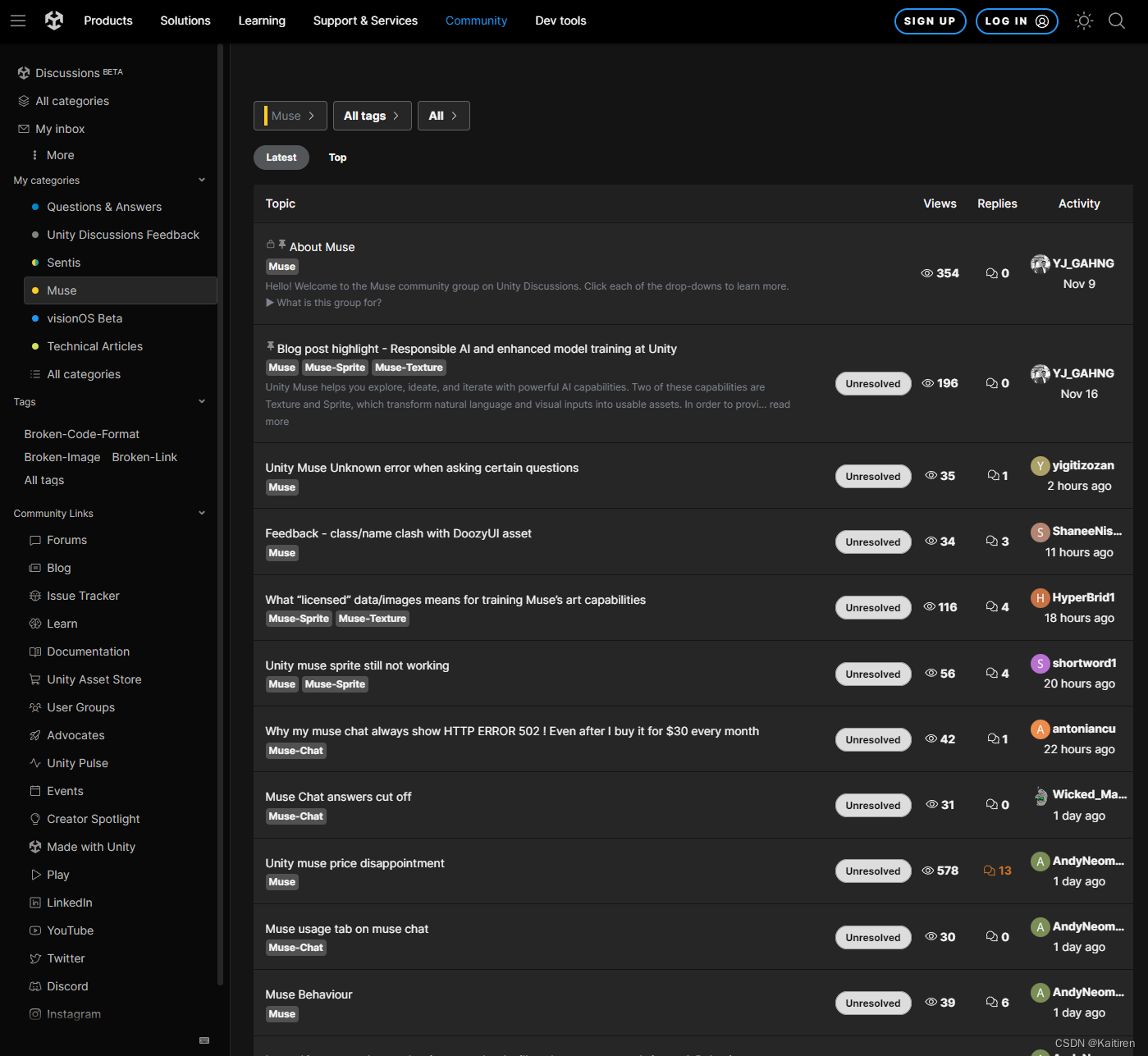
Task: Click Unresolved badge on 'Muse Behaviour' topic
Action: (x=873, y=1003)
